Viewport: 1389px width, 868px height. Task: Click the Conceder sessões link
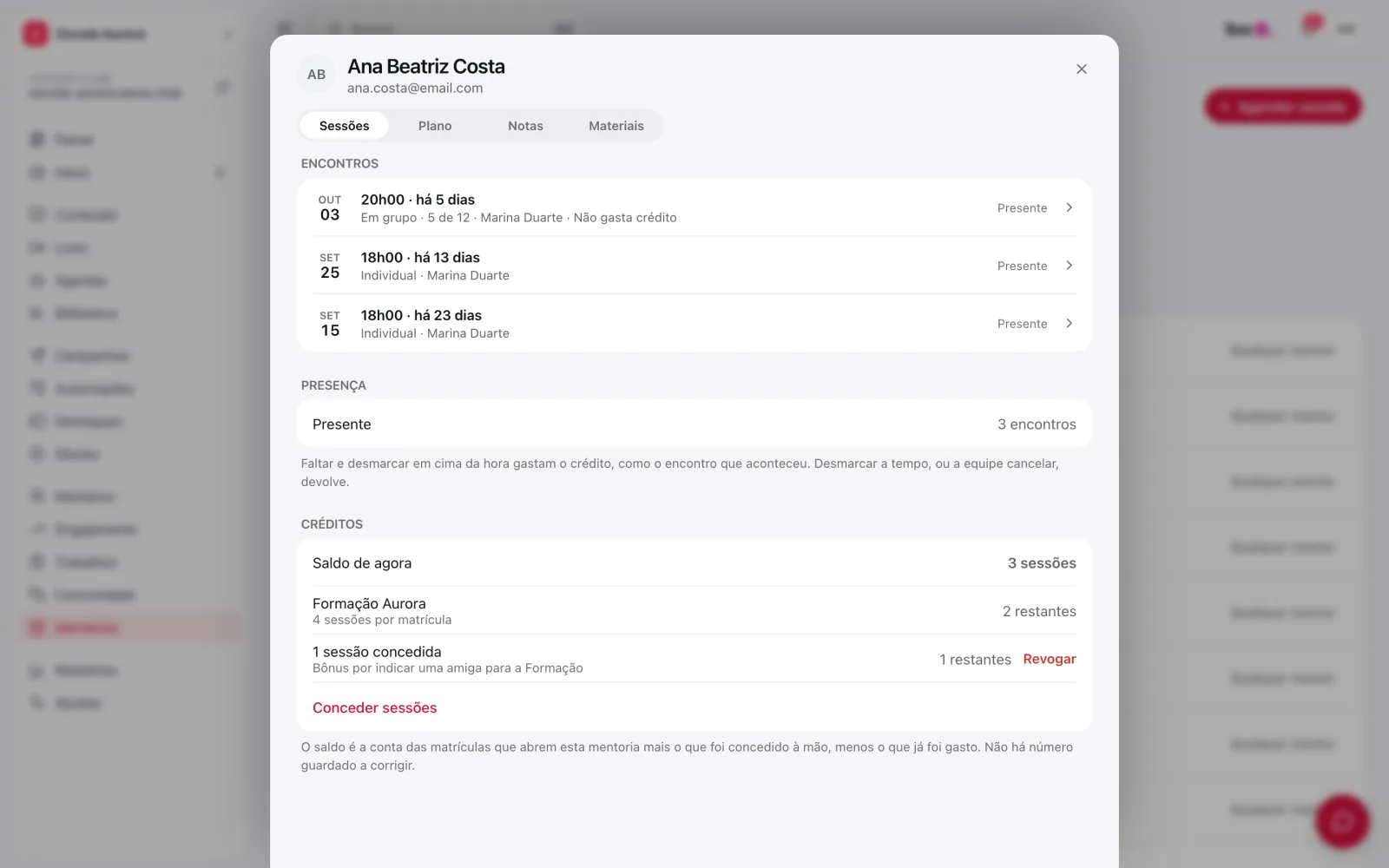tap(375, 707)
